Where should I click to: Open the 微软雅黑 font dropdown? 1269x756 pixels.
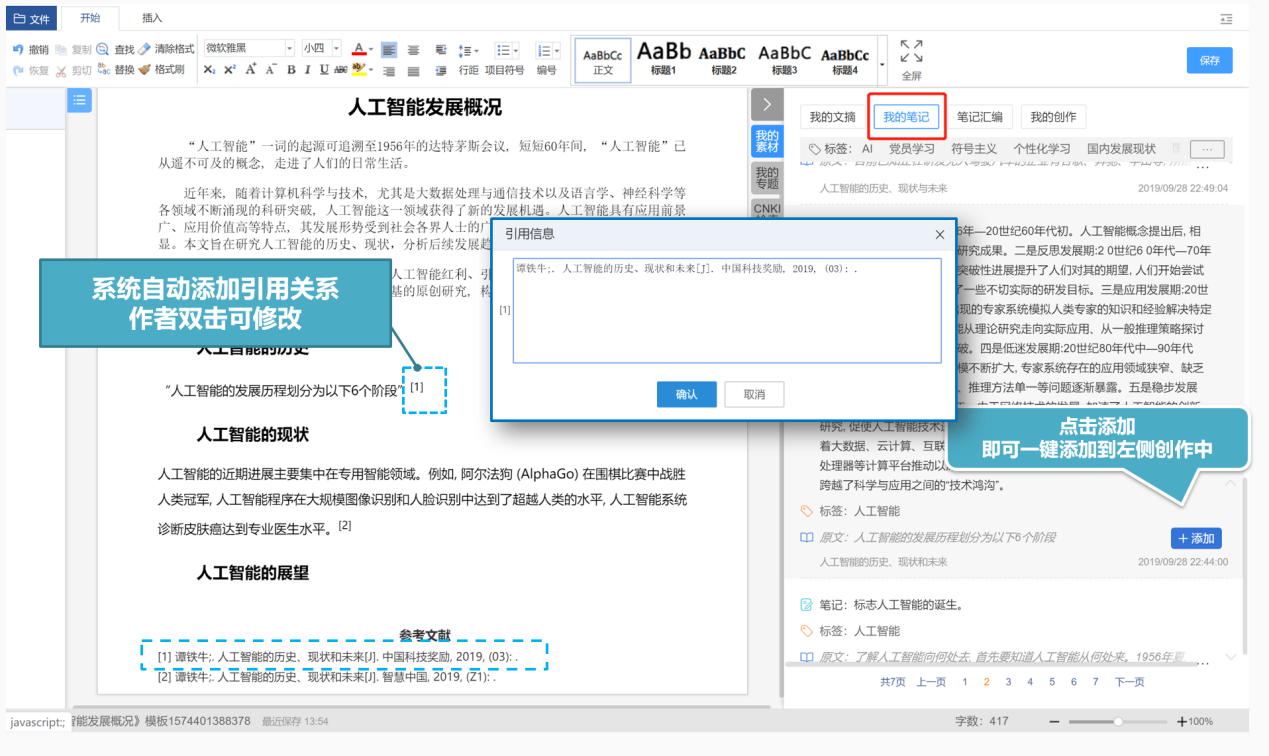point(250,48)
